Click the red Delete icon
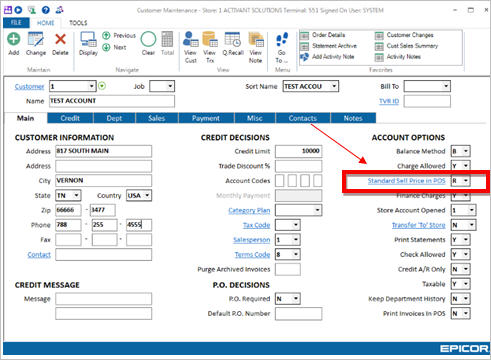Viewport: 491px width, 360px height. click(60, 39)
